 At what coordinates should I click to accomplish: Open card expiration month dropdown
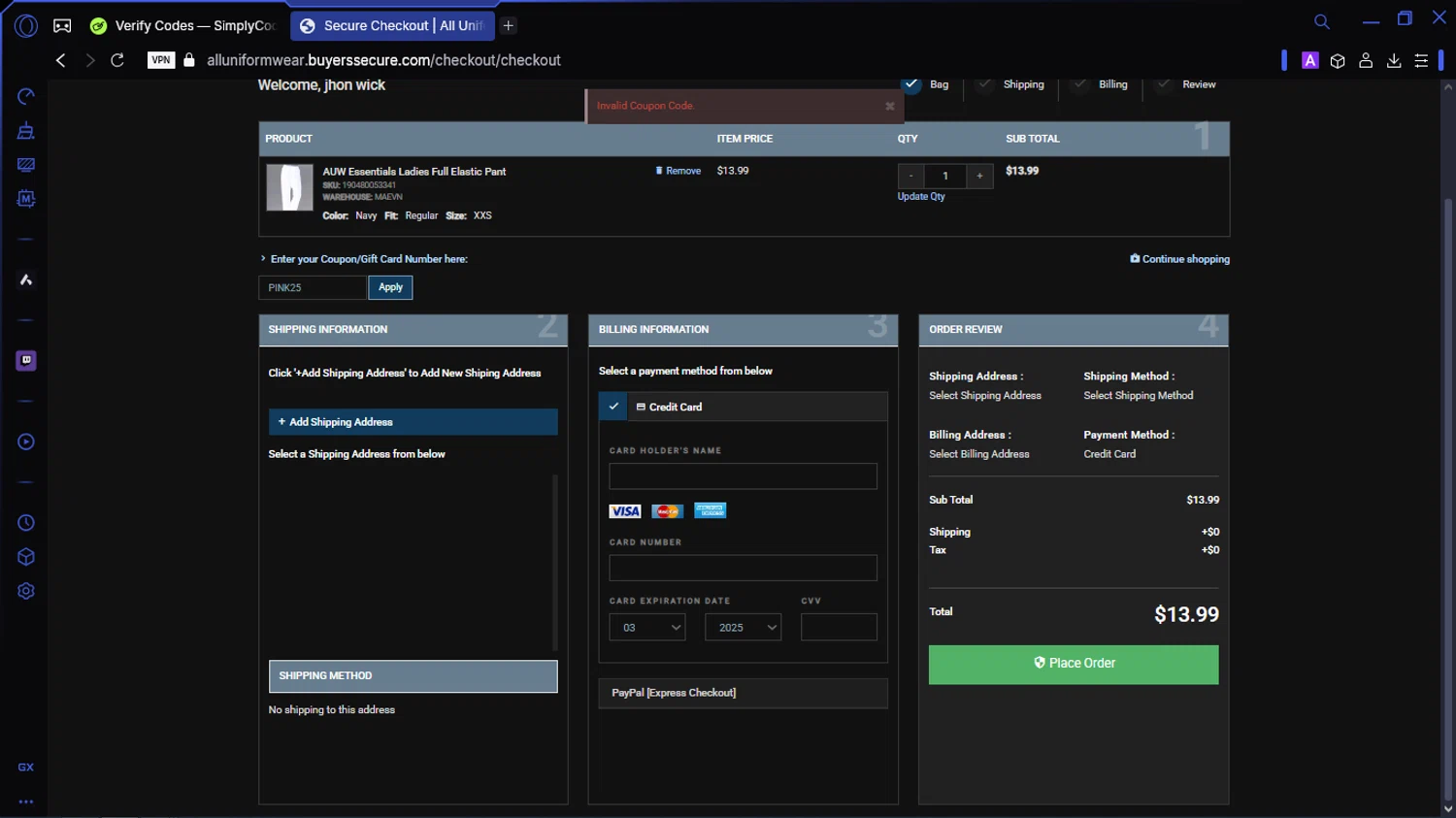(647, 628)
